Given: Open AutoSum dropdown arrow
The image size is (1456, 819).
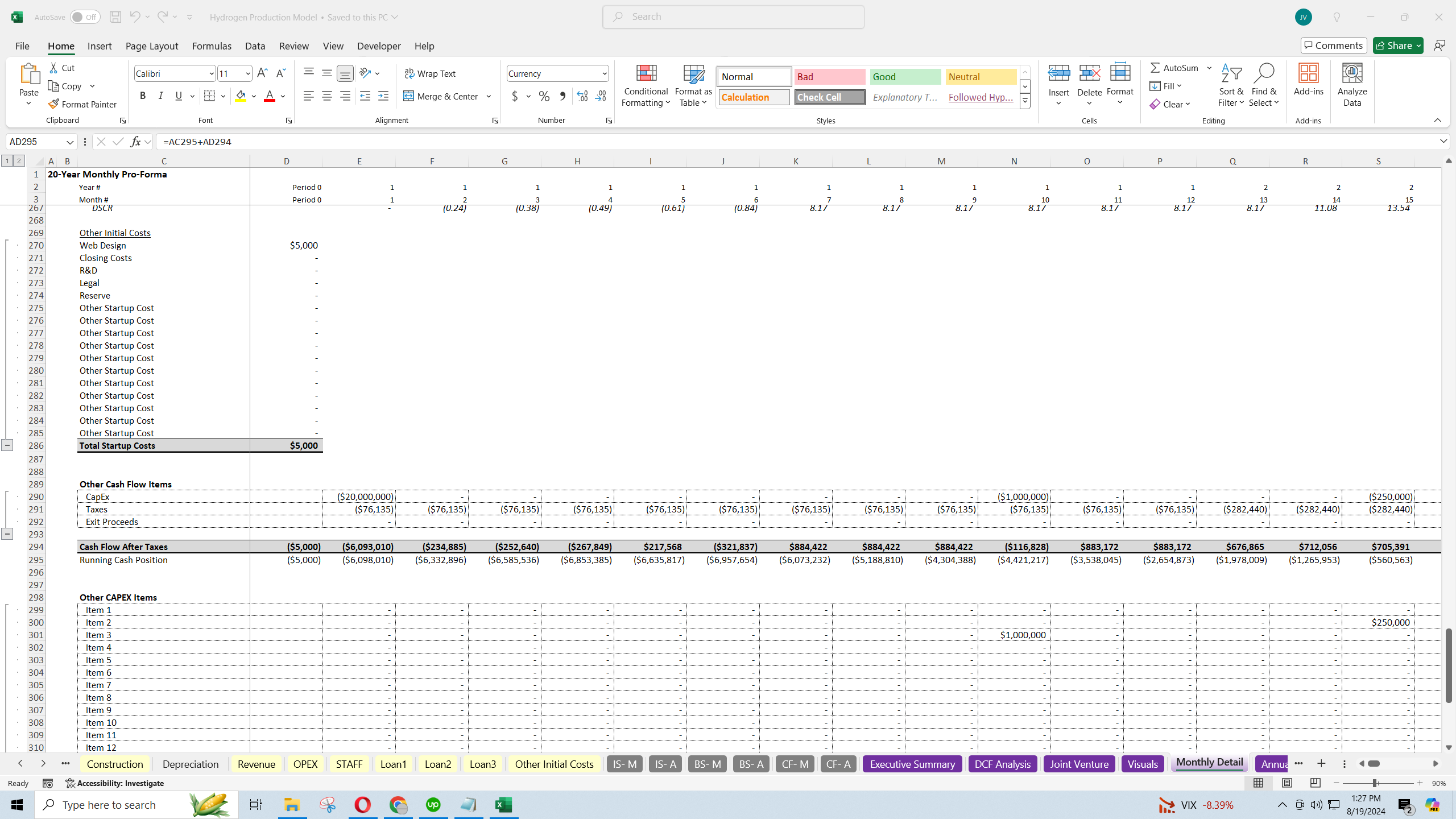Looking at the screenshot, I should [x=1209, y=68].
